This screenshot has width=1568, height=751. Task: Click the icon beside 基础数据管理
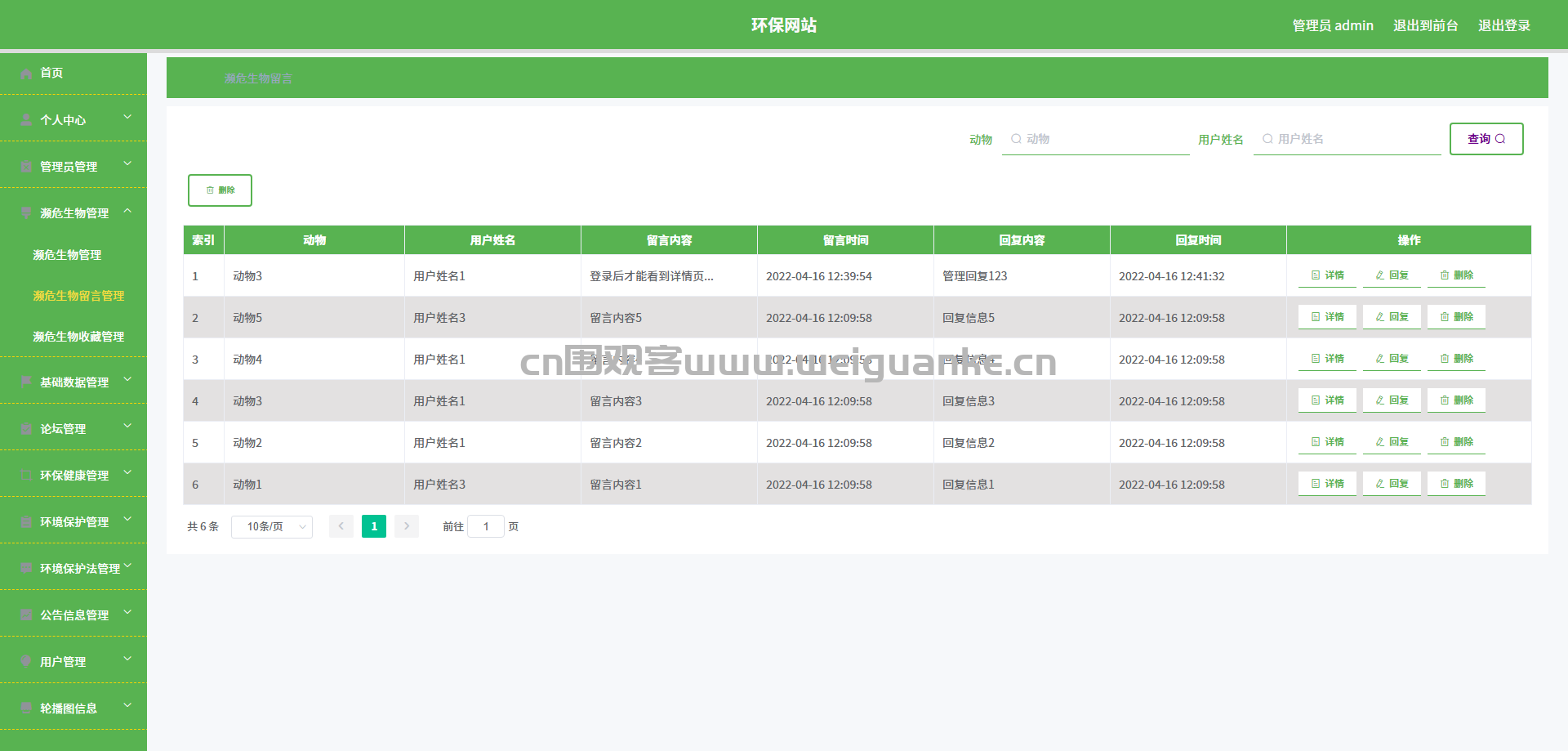coord(26,382)
